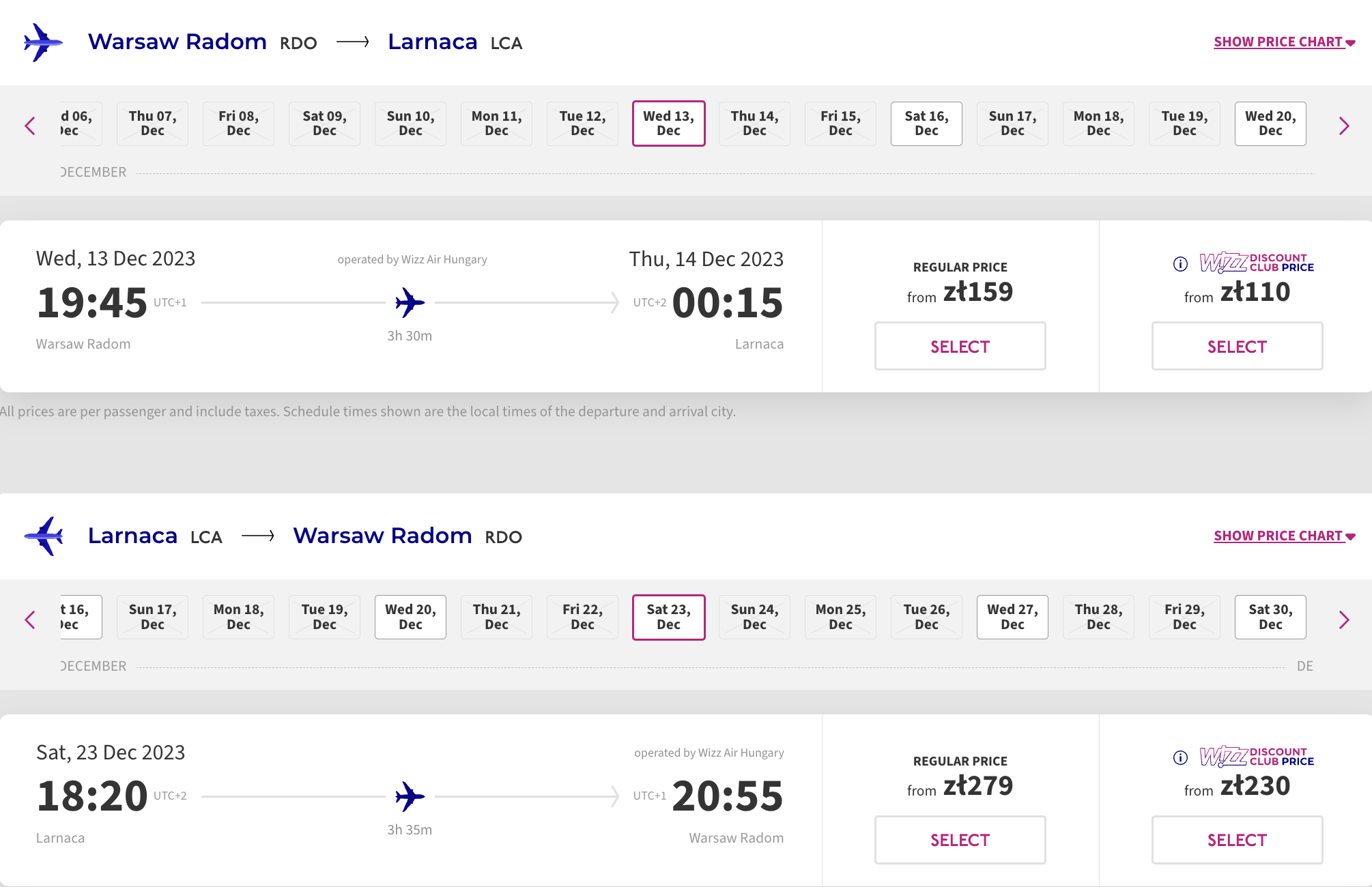Screen dimensions: 1372x887
Task: Expand outbound Show Price Chart
Action: tap(1284, 42)
